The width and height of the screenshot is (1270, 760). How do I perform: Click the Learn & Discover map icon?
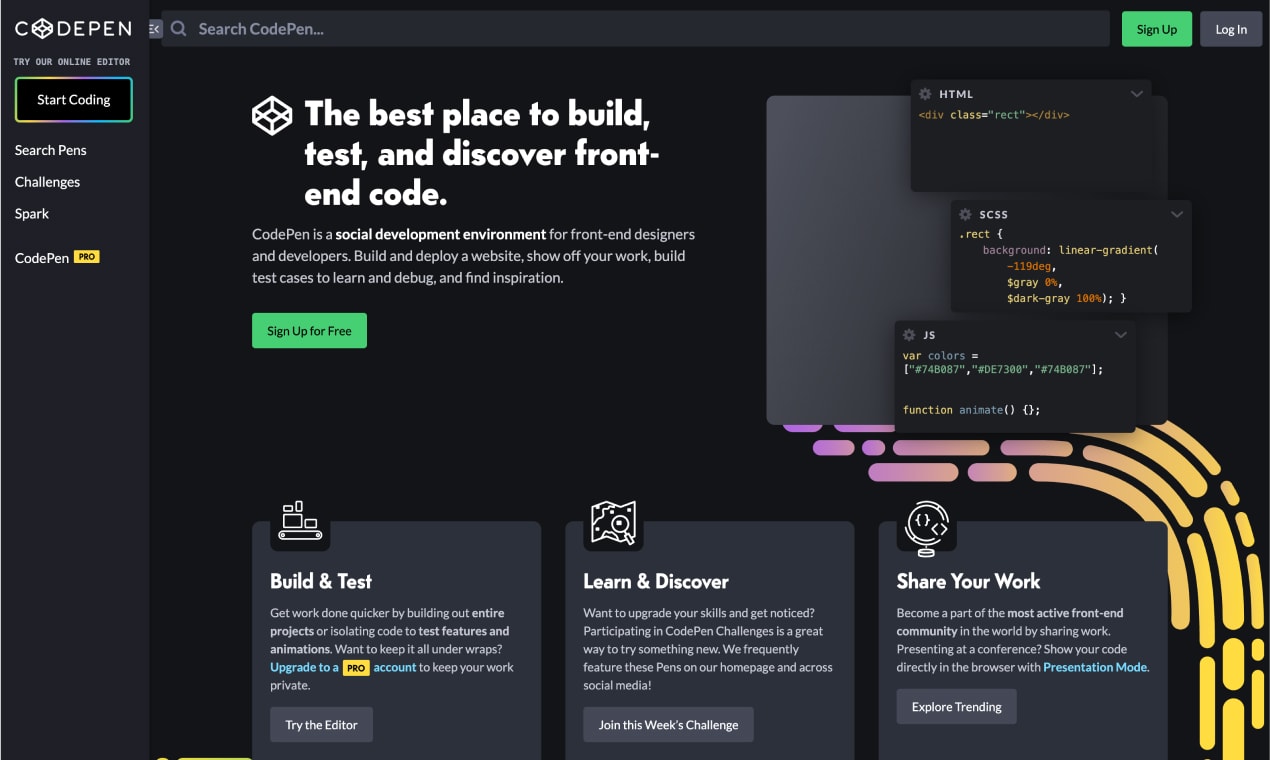[613, 521]
